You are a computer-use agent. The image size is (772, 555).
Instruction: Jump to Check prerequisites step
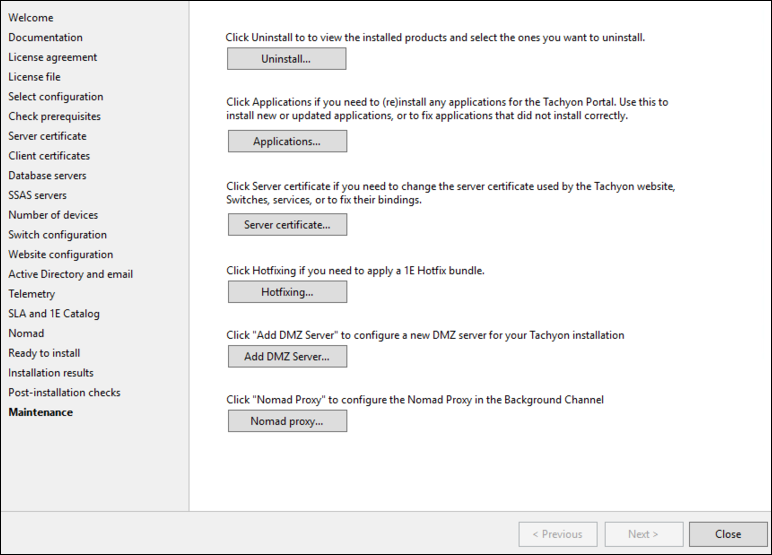[x=54, y=116]
